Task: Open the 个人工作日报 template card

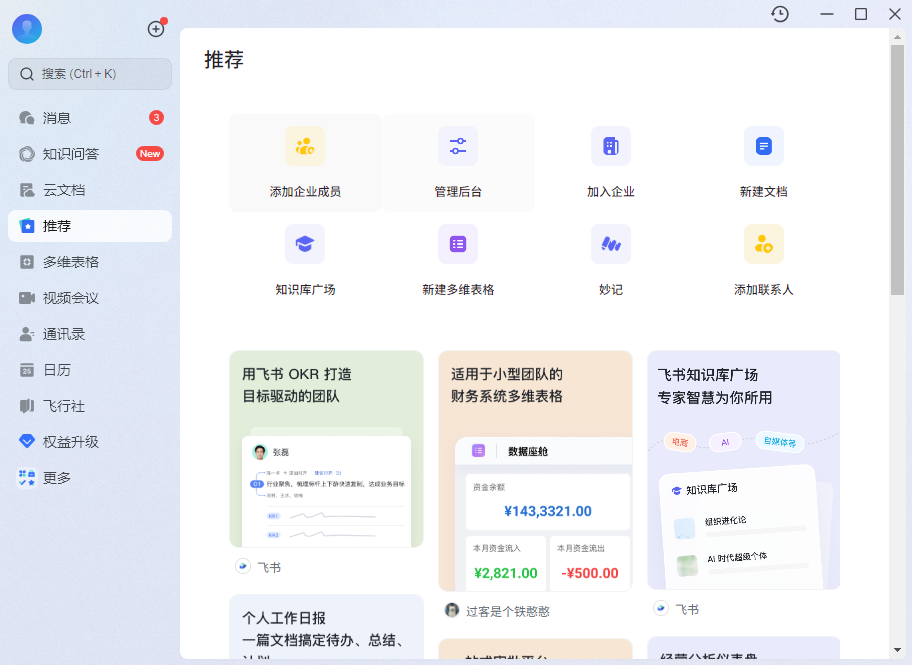Action: [326, 627]
